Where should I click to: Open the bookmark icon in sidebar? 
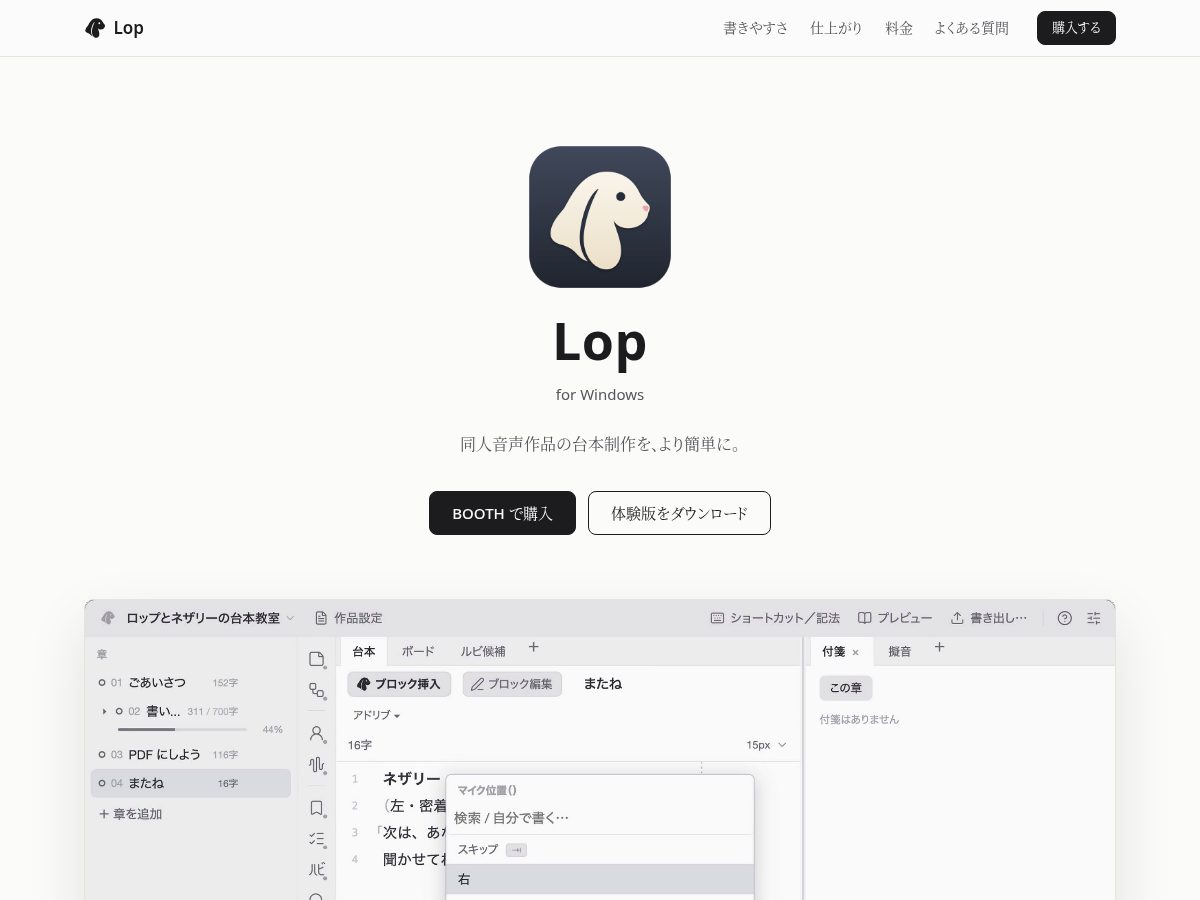[317, 807]
